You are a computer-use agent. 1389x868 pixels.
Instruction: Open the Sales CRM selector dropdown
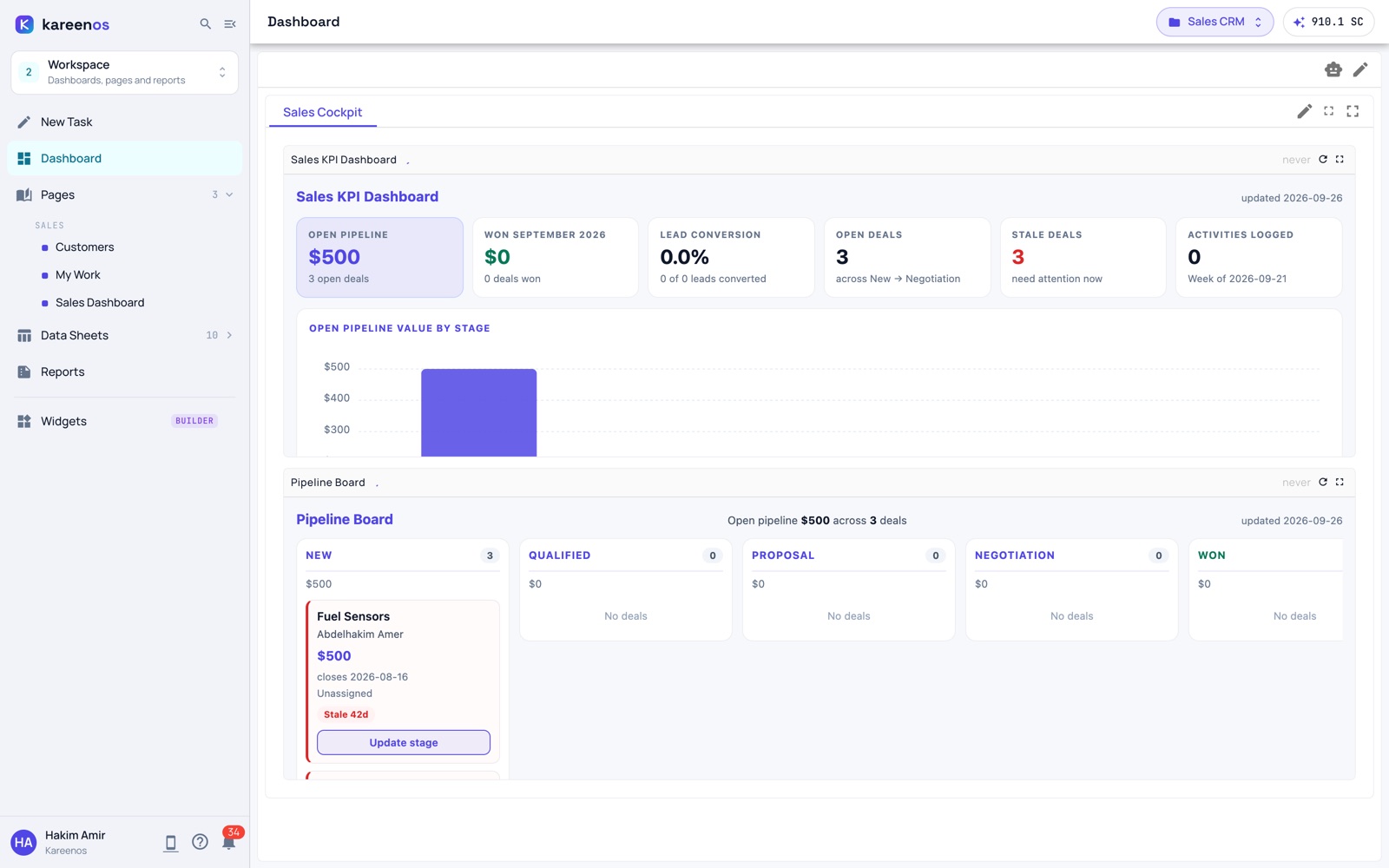1215,22
